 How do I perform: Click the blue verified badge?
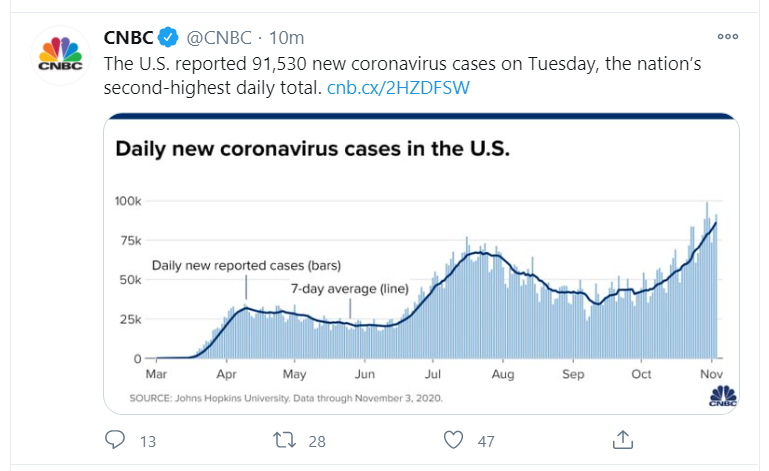(x=169, y=38)
